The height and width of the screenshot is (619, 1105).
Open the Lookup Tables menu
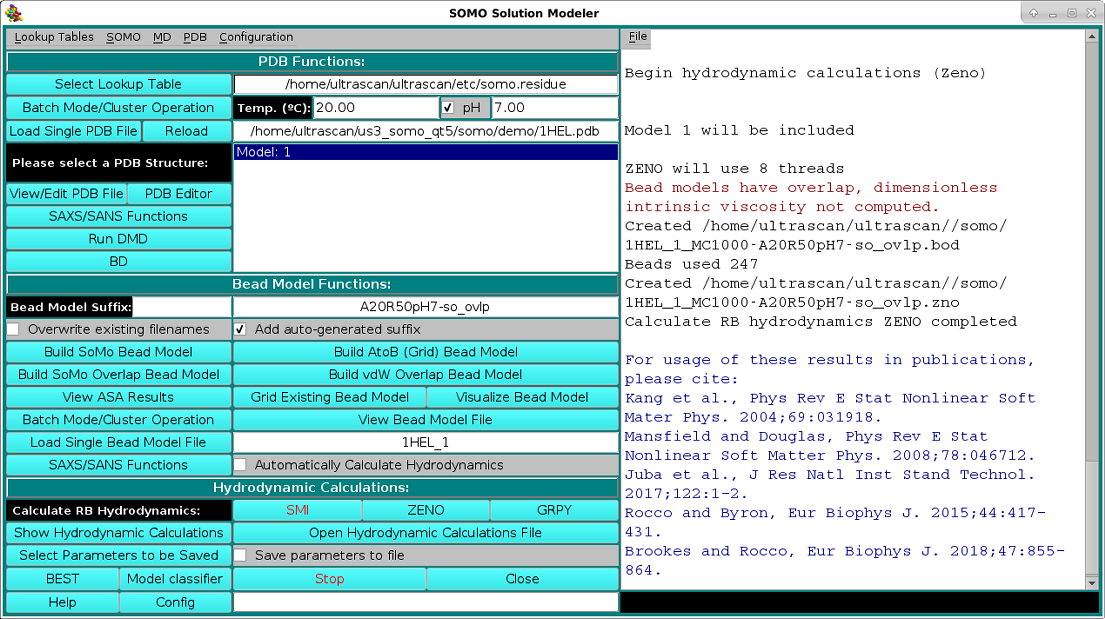(x=54, y=37)
